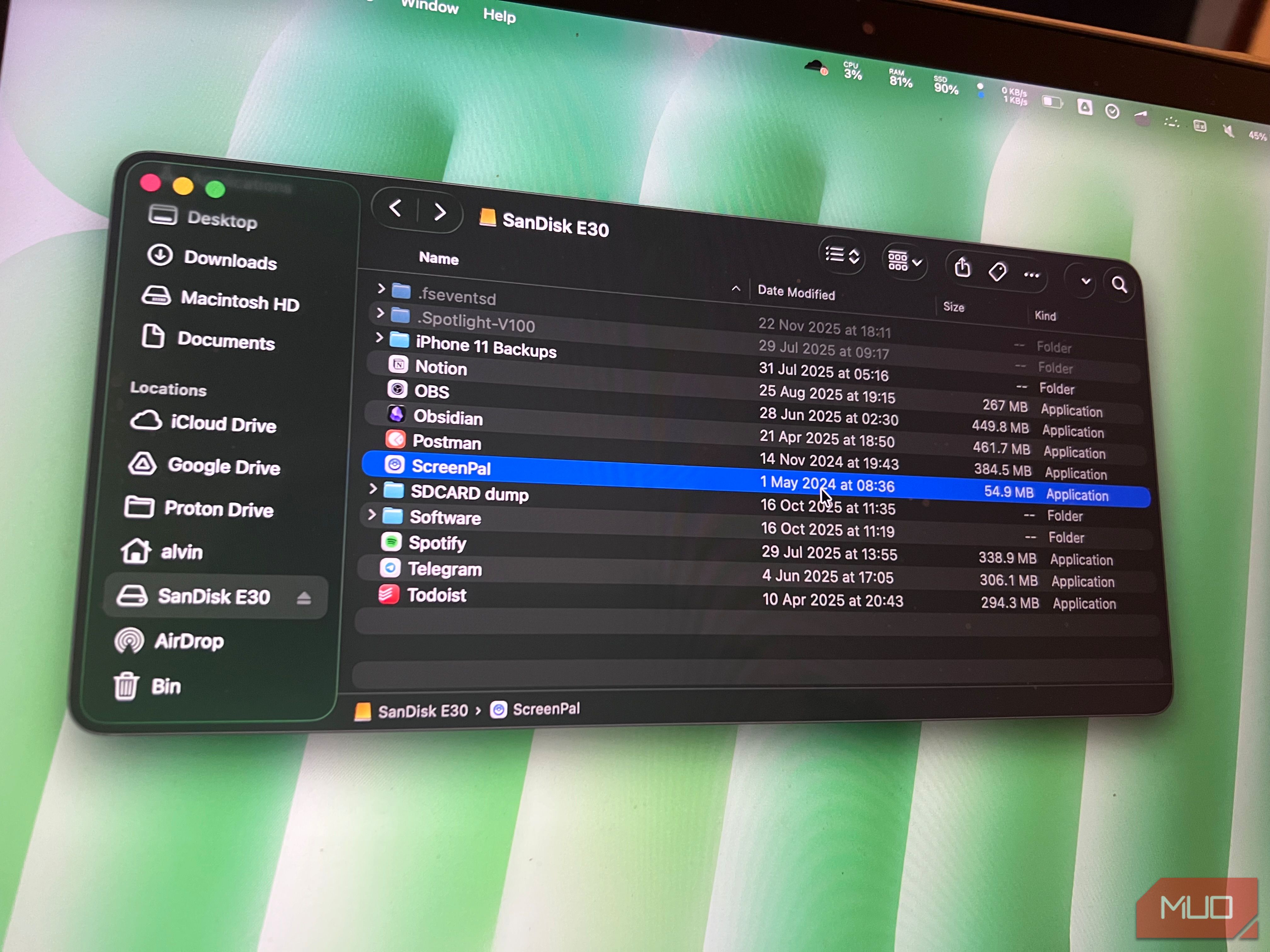1270x952 pixels.
Task: Sort by Size column header
Action: [x=954, y=307]
